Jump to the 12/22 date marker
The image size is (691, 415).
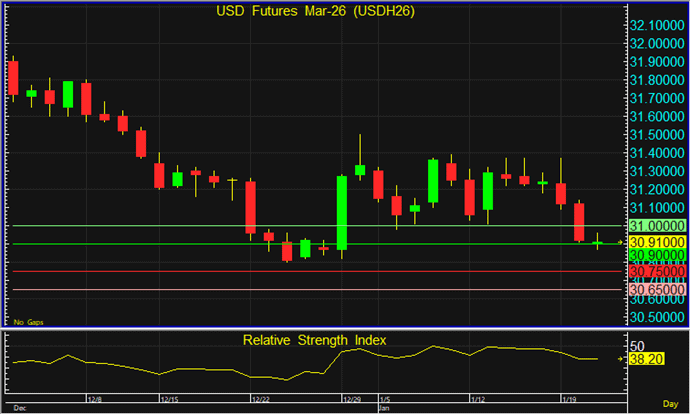pos(260,399)
